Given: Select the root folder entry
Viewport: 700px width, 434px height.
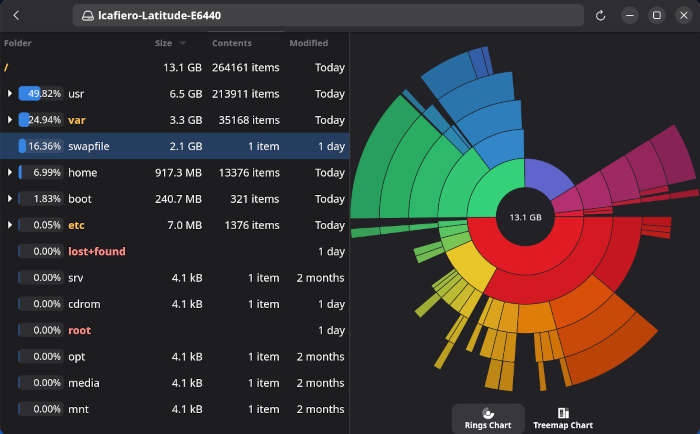Looking at the screenshot, I should click(79, 330).
